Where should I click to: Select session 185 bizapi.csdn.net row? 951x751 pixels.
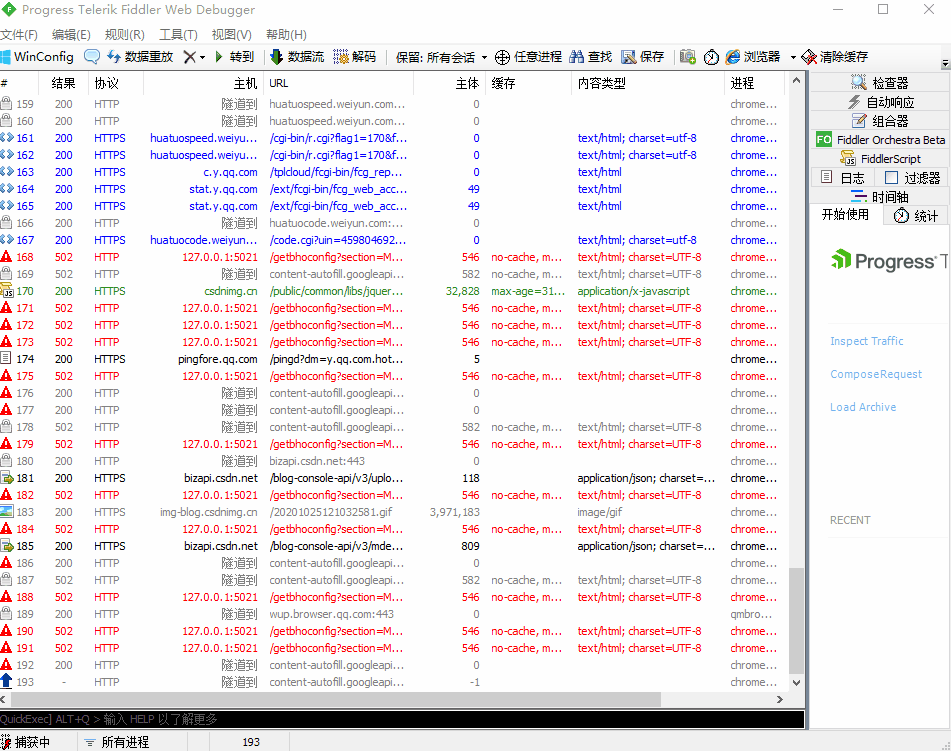coord(392,546)
